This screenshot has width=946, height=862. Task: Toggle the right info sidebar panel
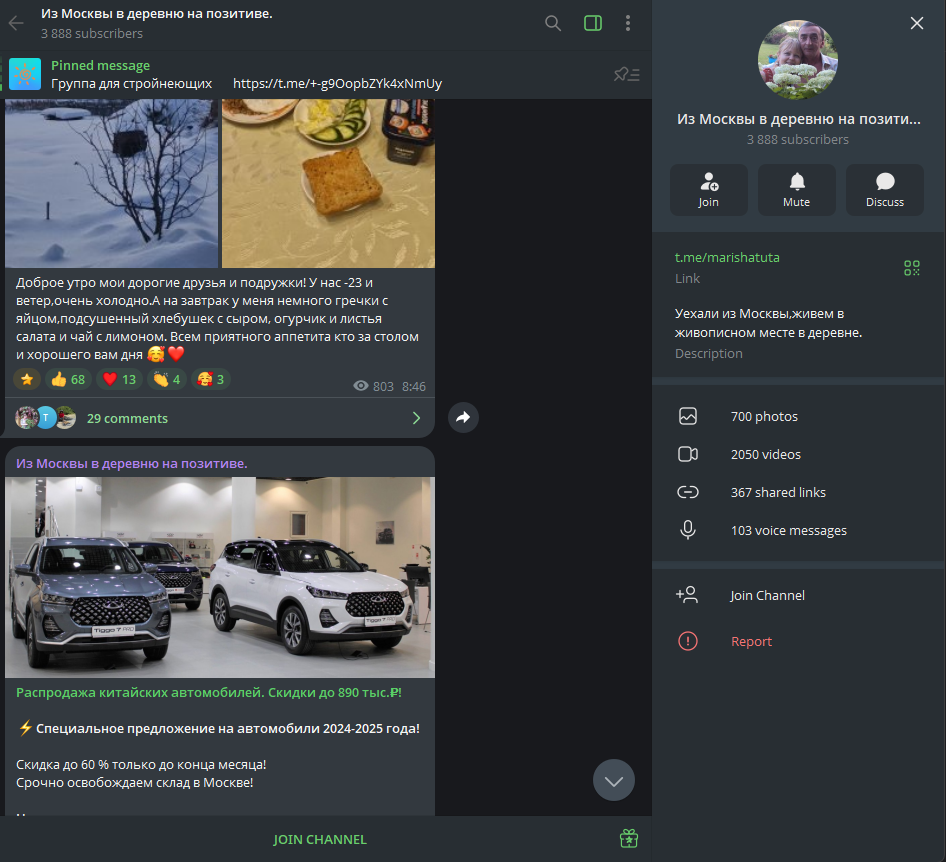coord(592,24)
